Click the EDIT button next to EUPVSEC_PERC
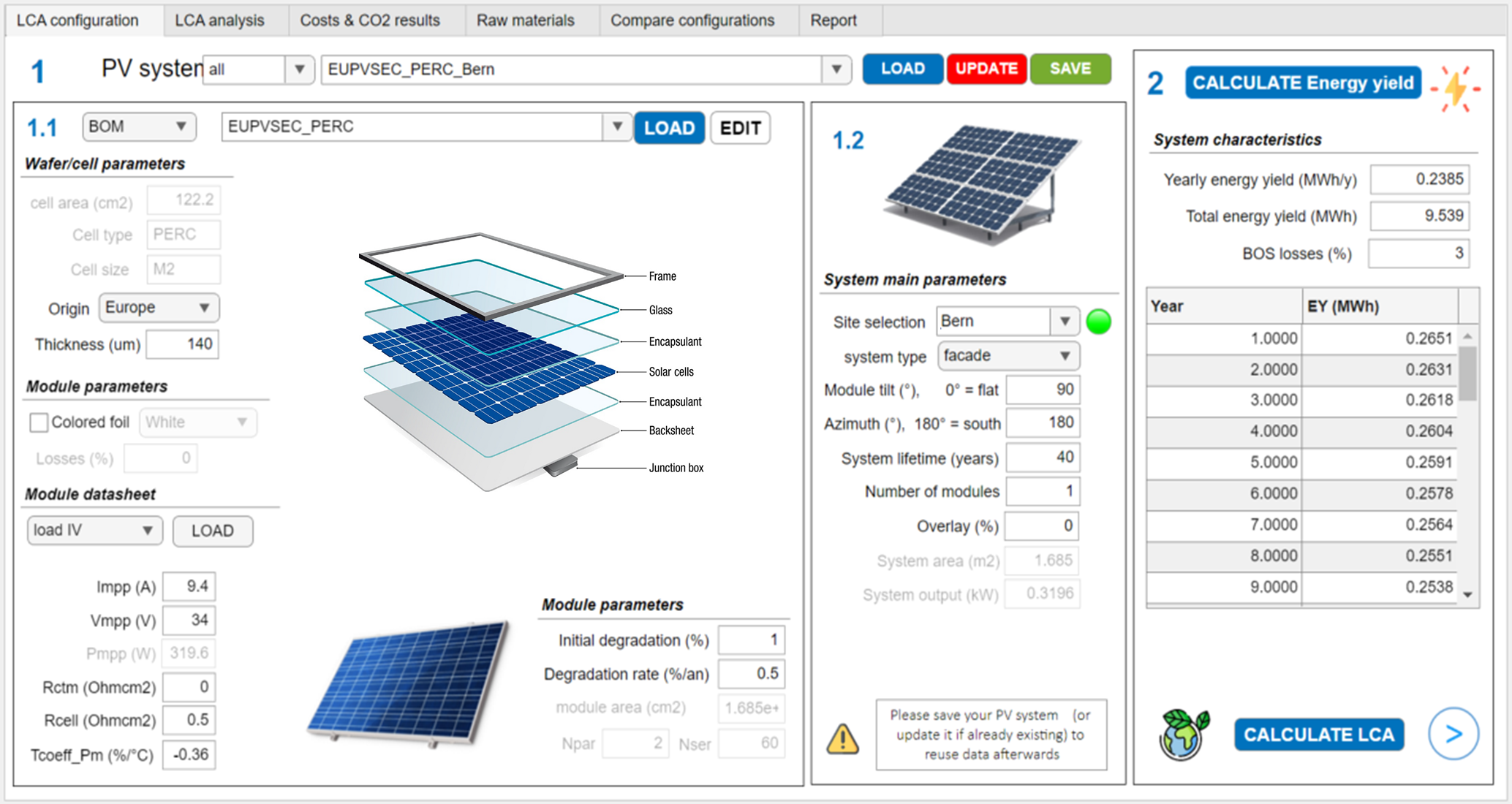Image resolution: width=1512 pixels, height=804 pixels. pos(739,127)
